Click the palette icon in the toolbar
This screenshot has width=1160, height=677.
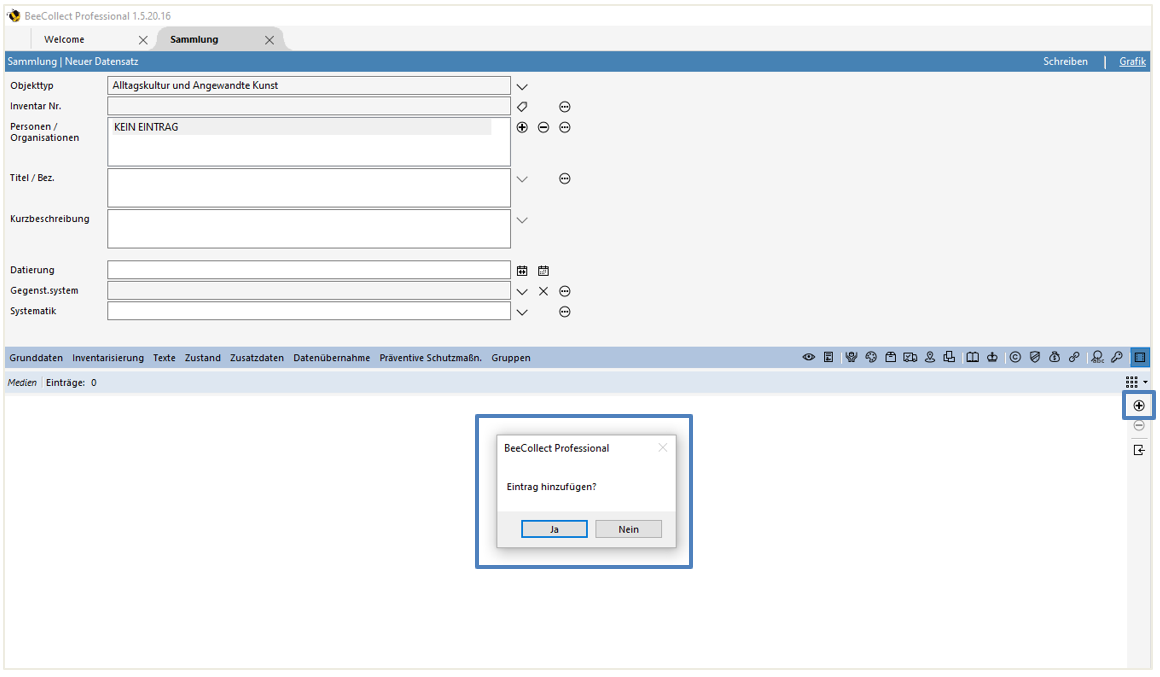pos(871,358)
